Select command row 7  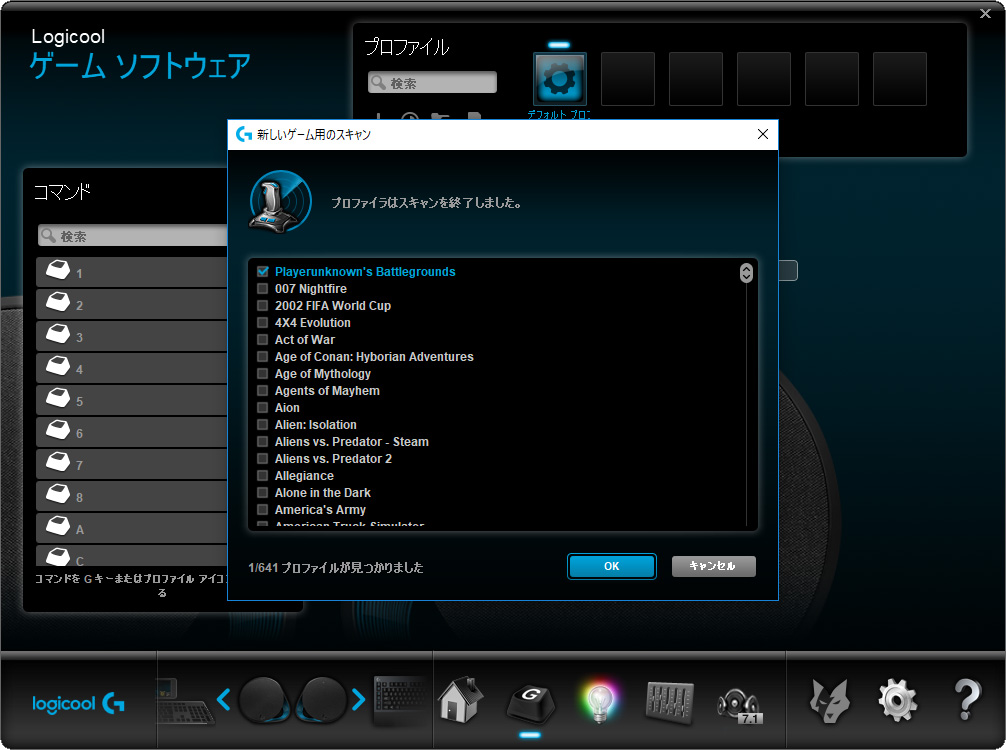132,464
